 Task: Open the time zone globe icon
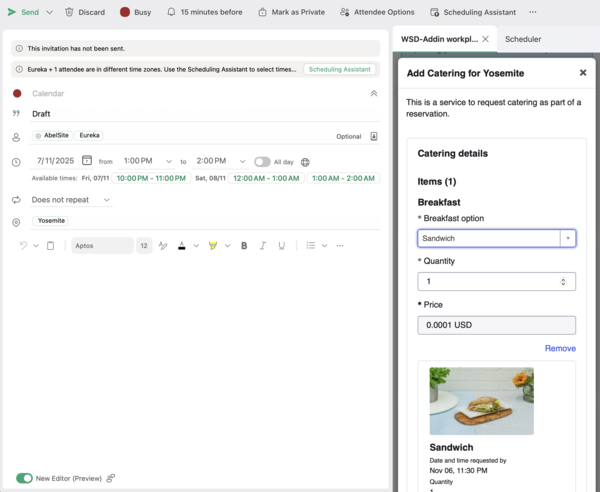[305, 162]
